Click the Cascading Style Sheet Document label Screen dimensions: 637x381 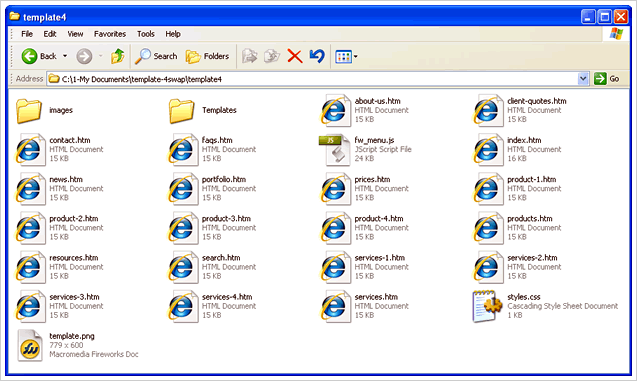pos(563,306)
